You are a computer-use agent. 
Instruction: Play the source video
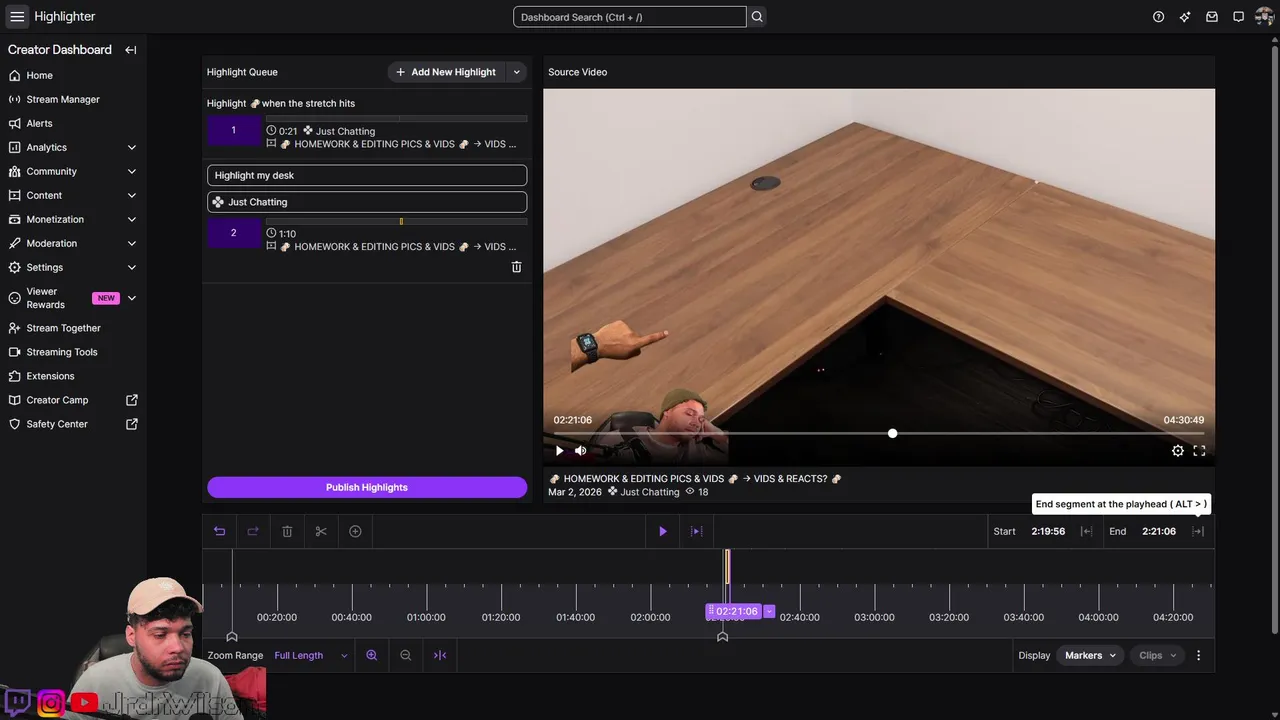click(x=560, y=451)
